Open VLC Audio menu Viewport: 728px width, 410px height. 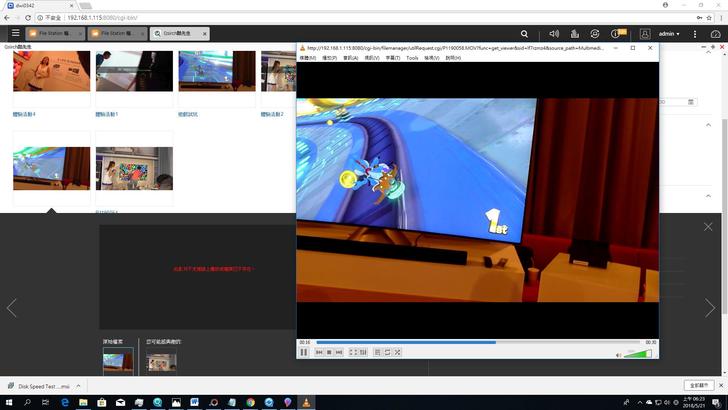[351, 58]
